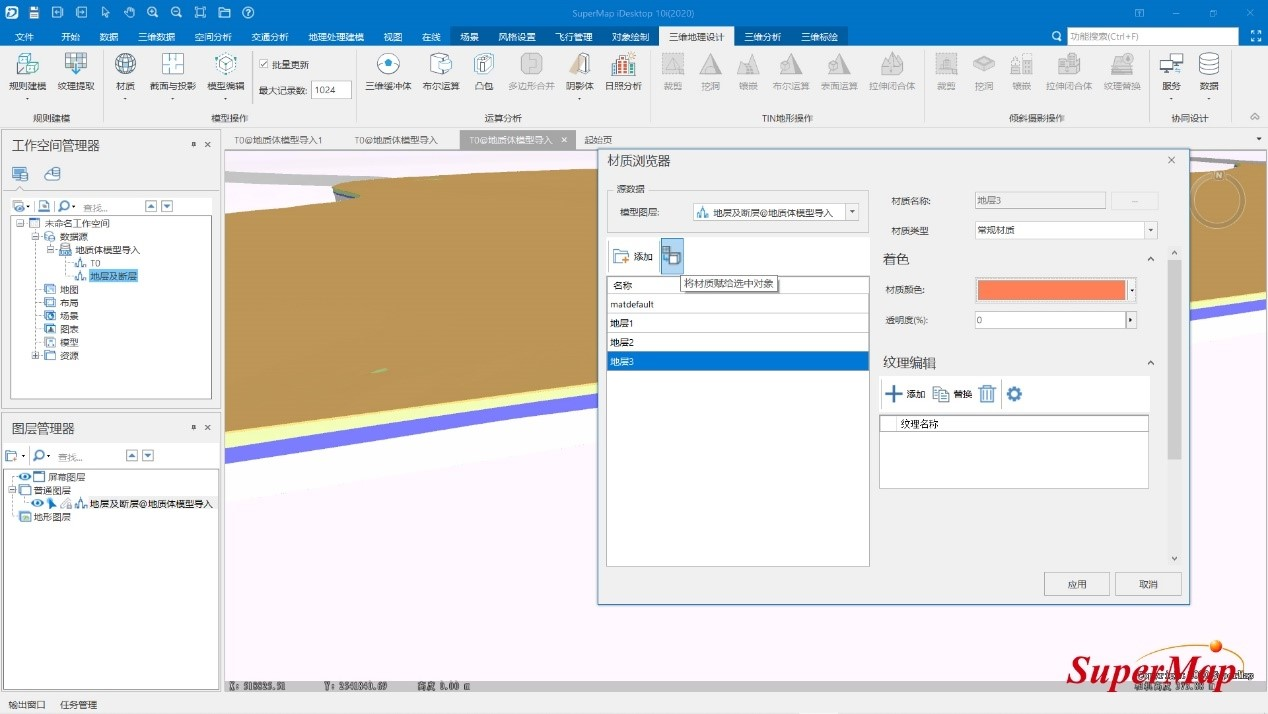1268x714 pixels.
Task: Expand 资源 tree node
Action: click(x=35, y=355)
